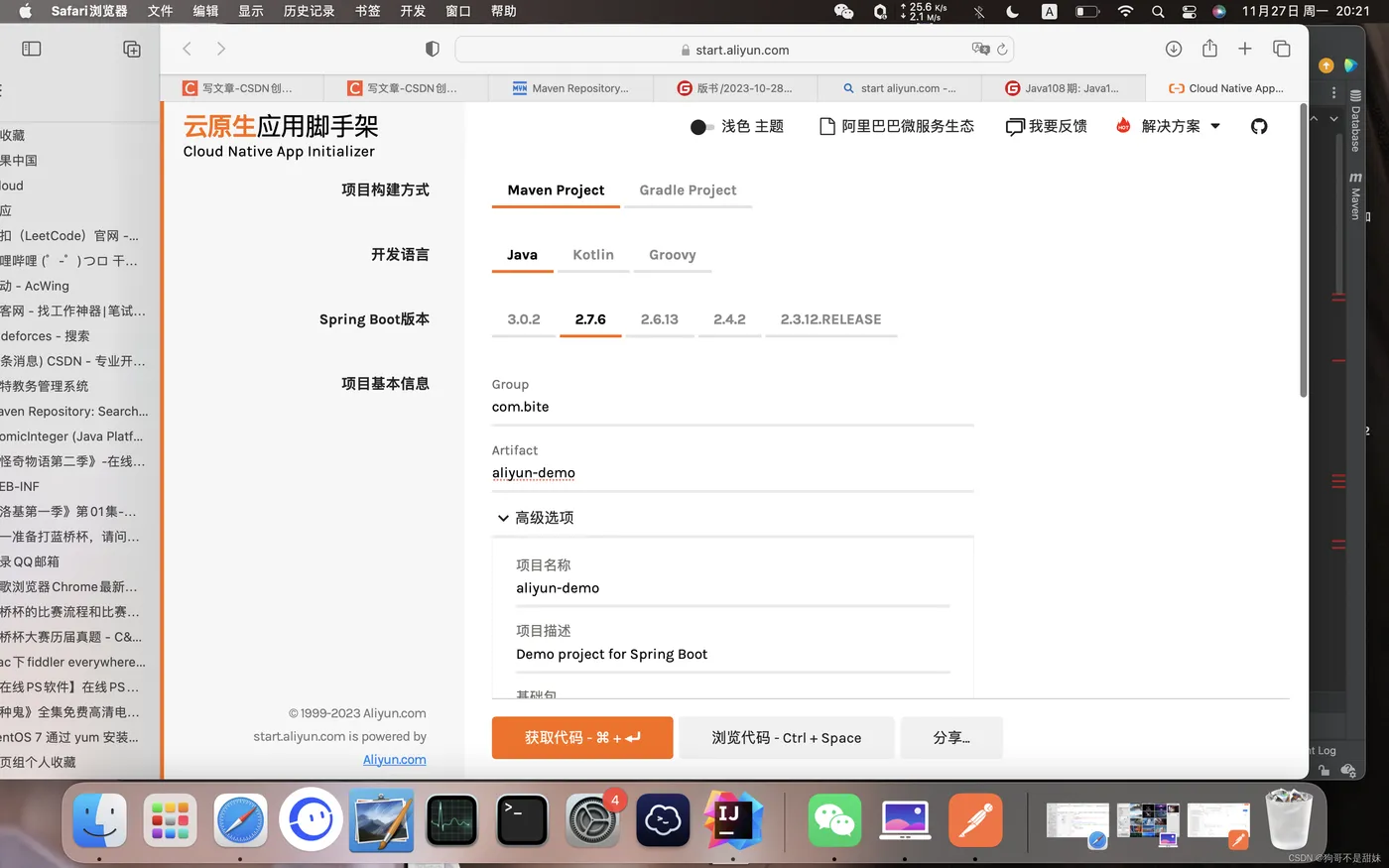This screenshot has width=1389, height=868.
Task: Open WeChat from the Dock
Action: click(834, 820)
